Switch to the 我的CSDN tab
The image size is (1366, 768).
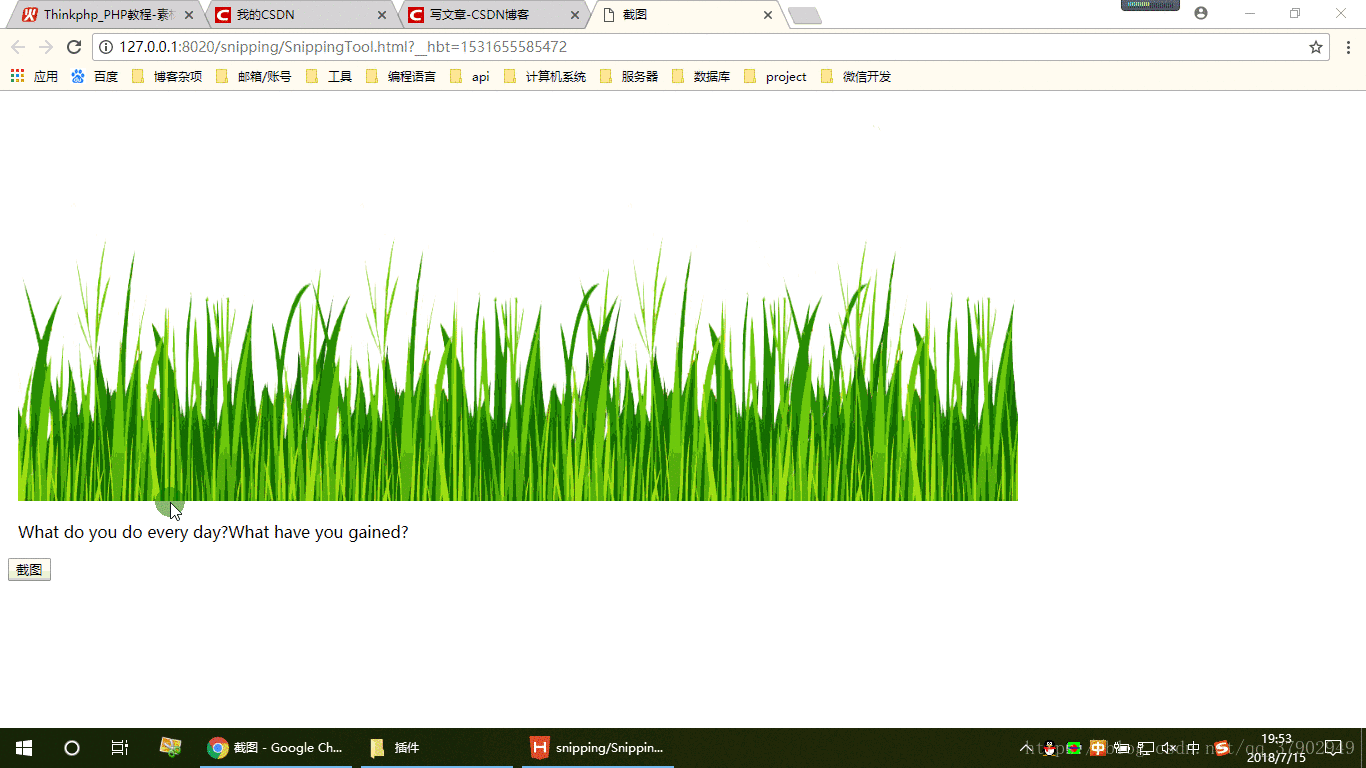300,15
